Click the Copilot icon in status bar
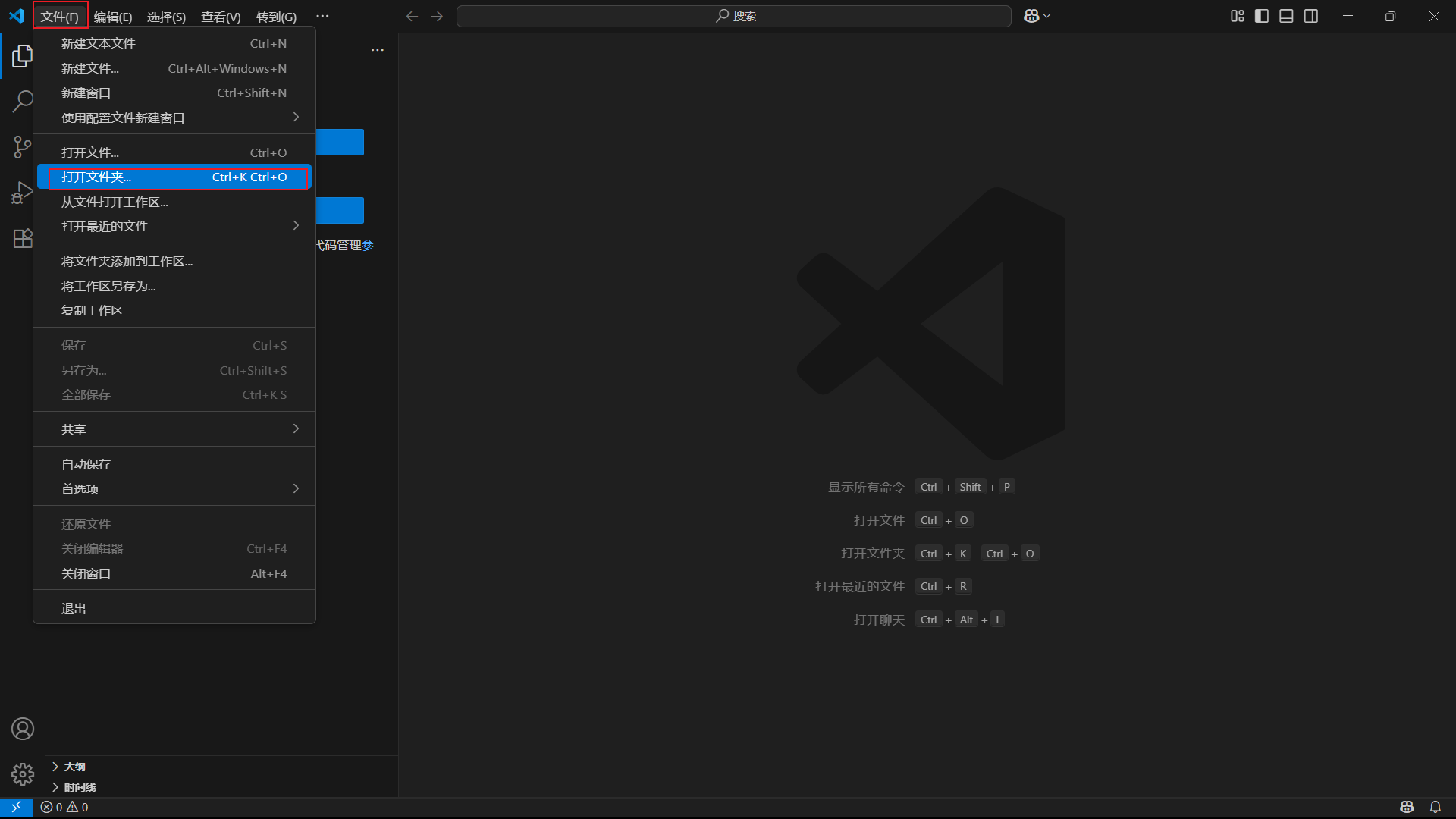The width and height of the screenshot is (1456, 819). pyautogui.click(x=1407, y=807)
